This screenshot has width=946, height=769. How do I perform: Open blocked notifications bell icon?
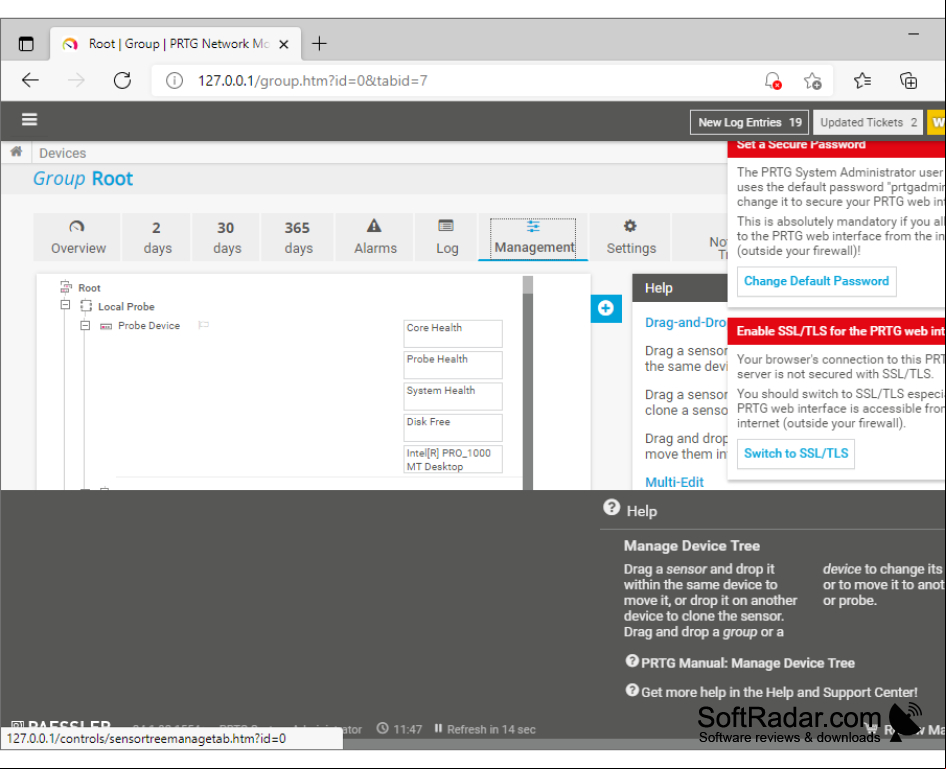point(772,81)
